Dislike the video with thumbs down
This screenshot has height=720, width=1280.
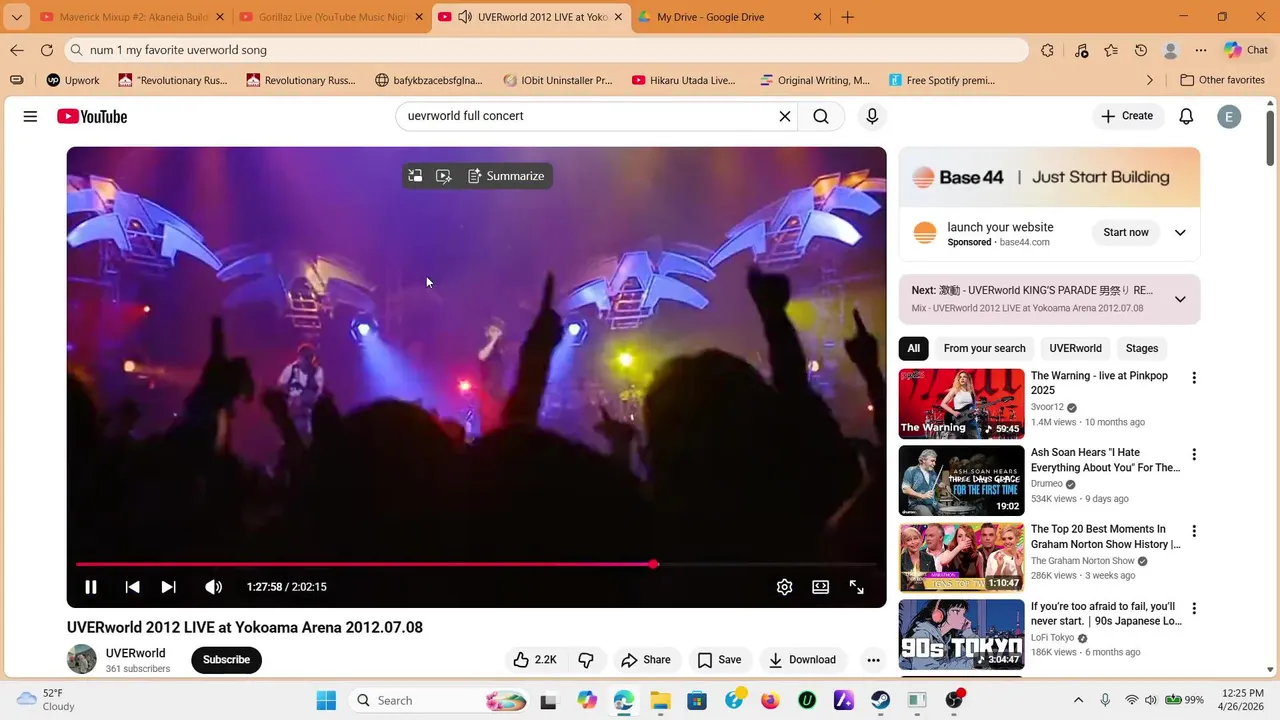586,660
